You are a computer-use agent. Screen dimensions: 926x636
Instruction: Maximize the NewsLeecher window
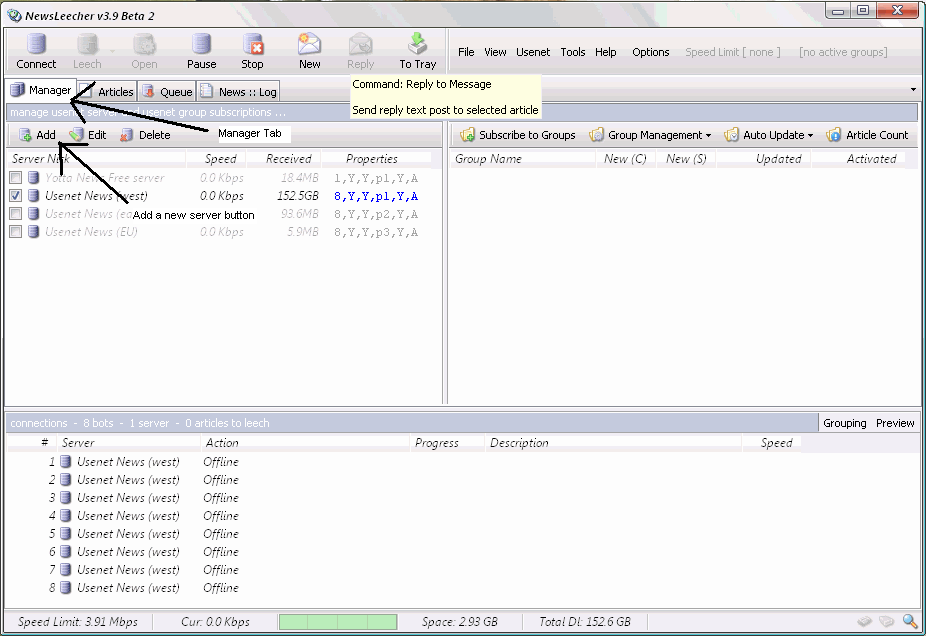tap(863, 11)
